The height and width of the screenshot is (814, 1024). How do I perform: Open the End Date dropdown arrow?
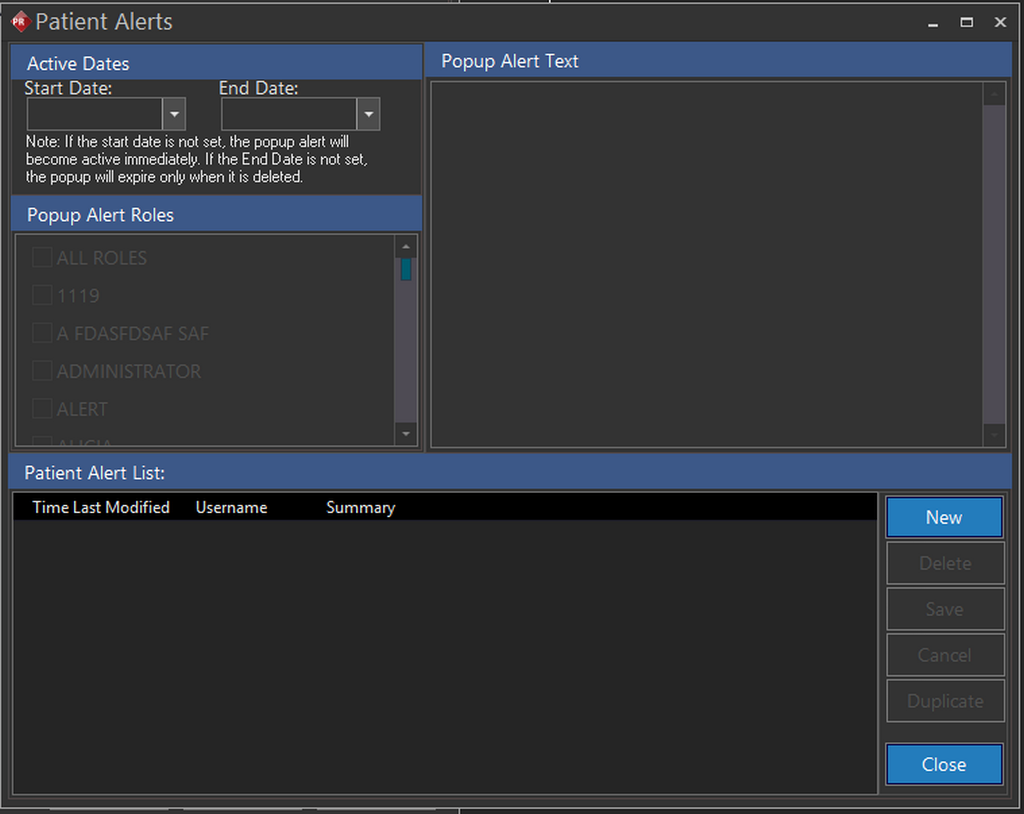pos(368,114)
